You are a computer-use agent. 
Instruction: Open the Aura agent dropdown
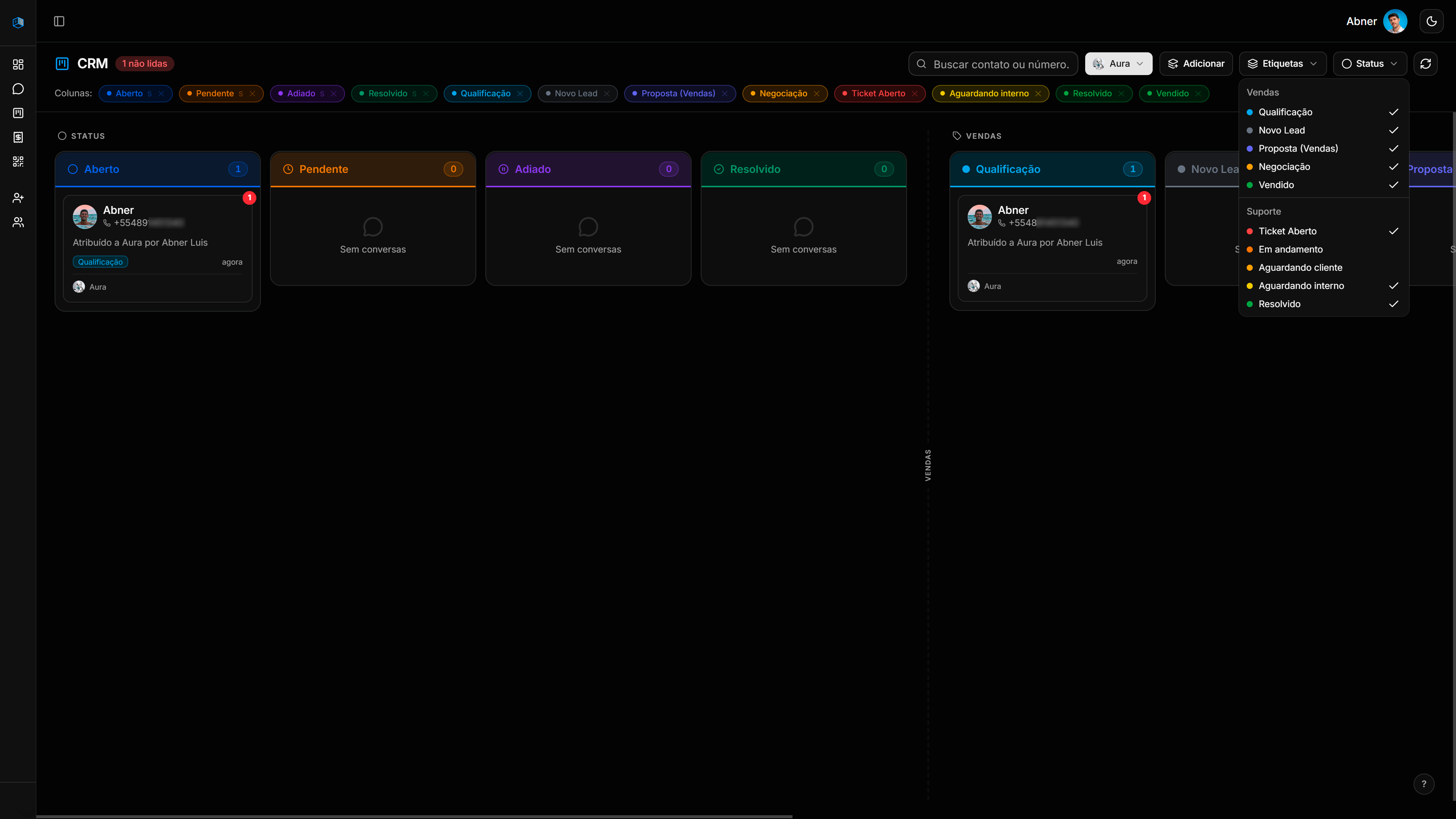pyautogui.click(x=1118, y=64)
